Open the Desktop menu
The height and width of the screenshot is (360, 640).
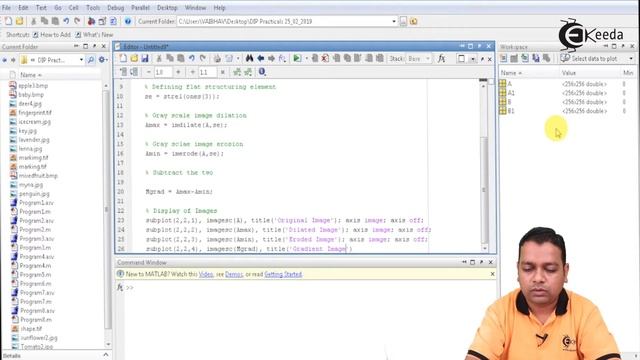click(x=167, y=8)
